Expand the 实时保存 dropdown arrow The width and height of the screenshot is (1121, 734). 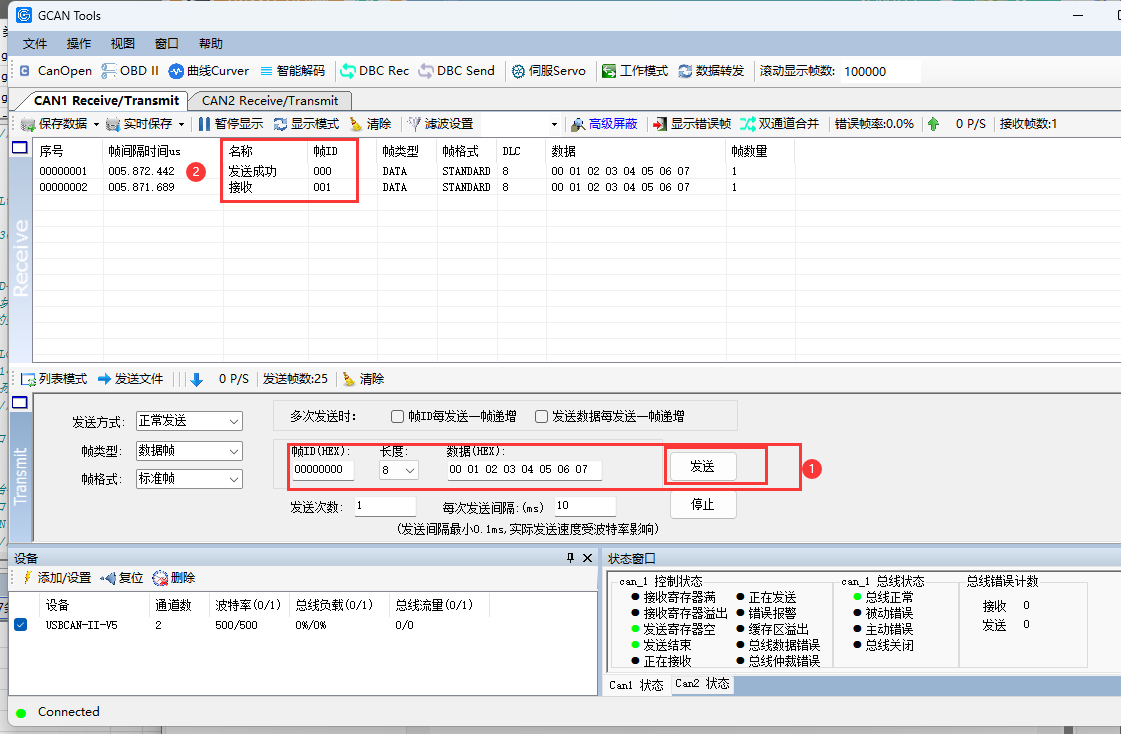[182, 124]
